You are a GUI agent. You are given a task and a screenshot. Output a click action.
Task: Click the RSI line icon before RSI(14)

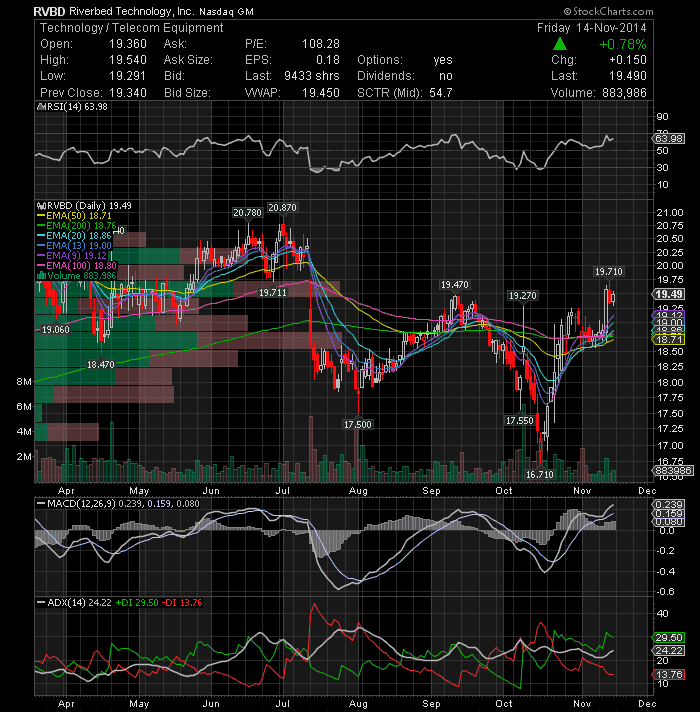click(41, 107)
